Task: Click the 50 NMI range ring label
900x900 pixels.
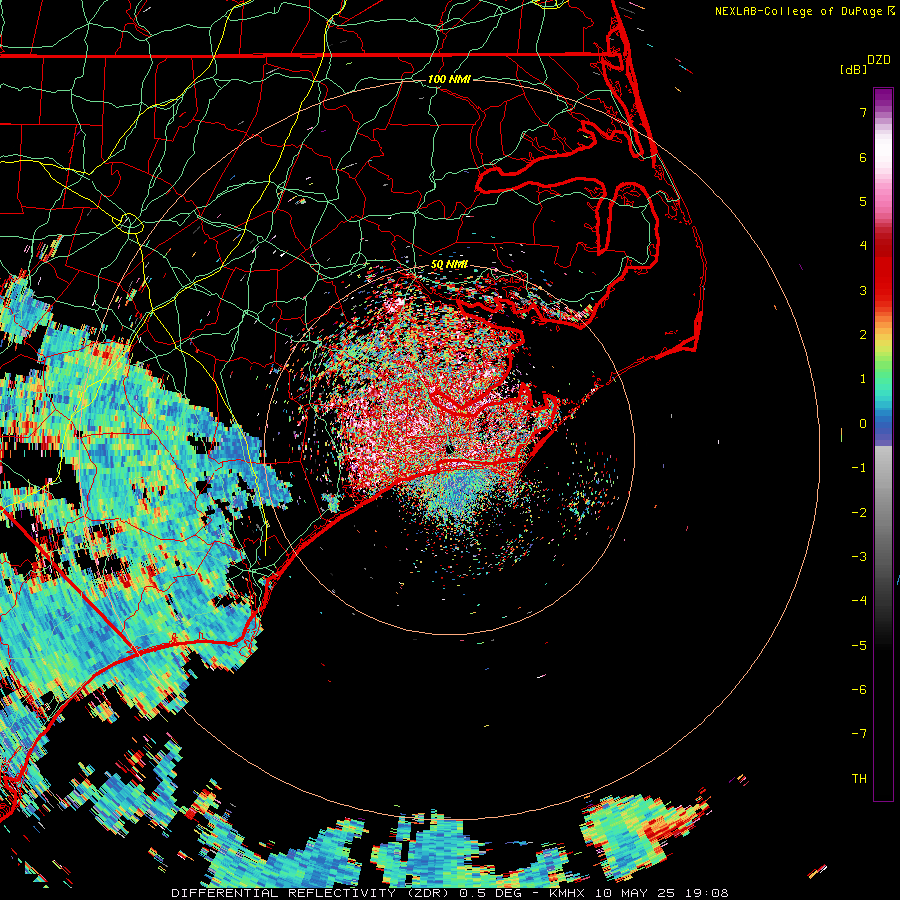Action: (x=449, y=264)
